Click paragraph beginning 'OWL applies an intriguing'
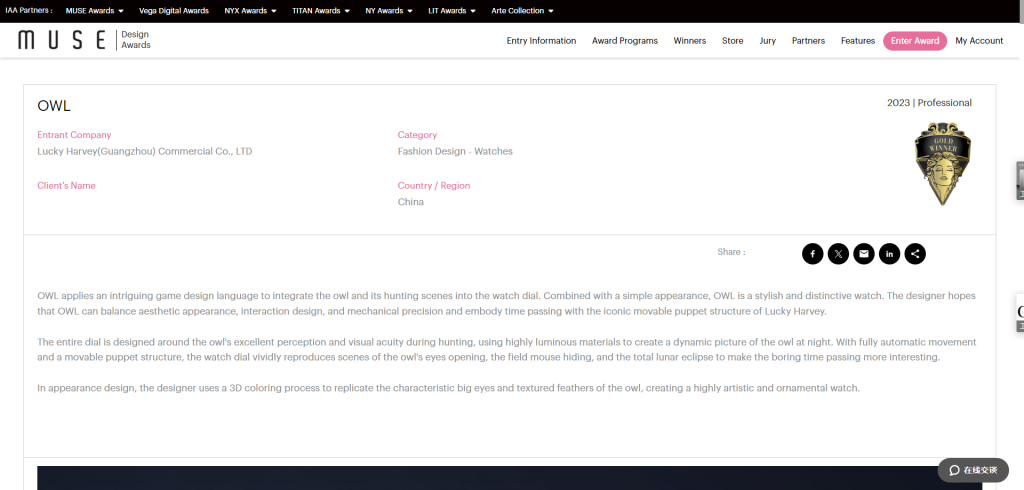Viewport: 1024px width, 490px height. [506, 304]
